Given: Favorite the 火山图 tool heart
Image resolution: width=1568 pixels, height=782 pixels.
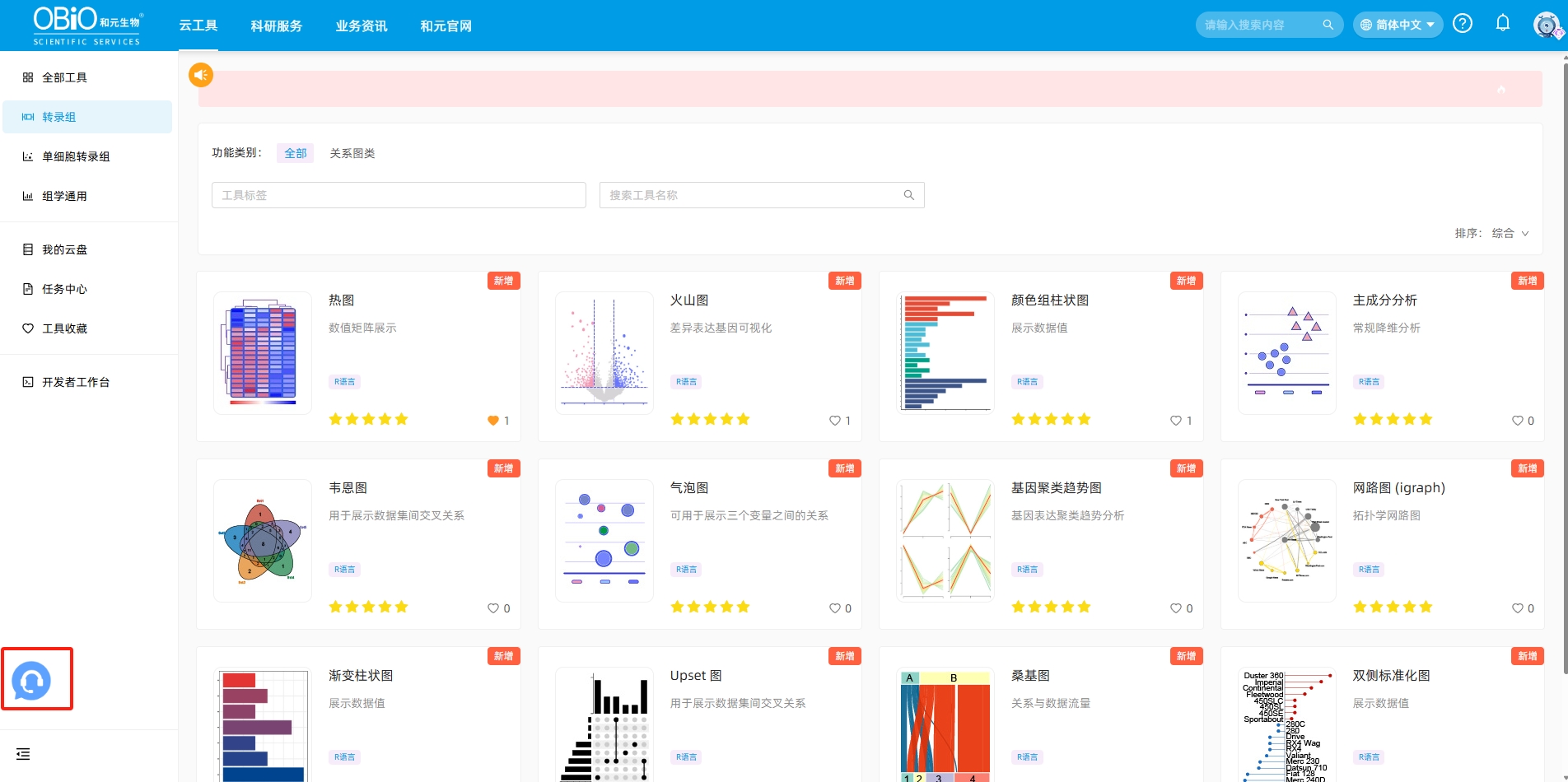Looking at the screenshot, I should click(834, 421).
